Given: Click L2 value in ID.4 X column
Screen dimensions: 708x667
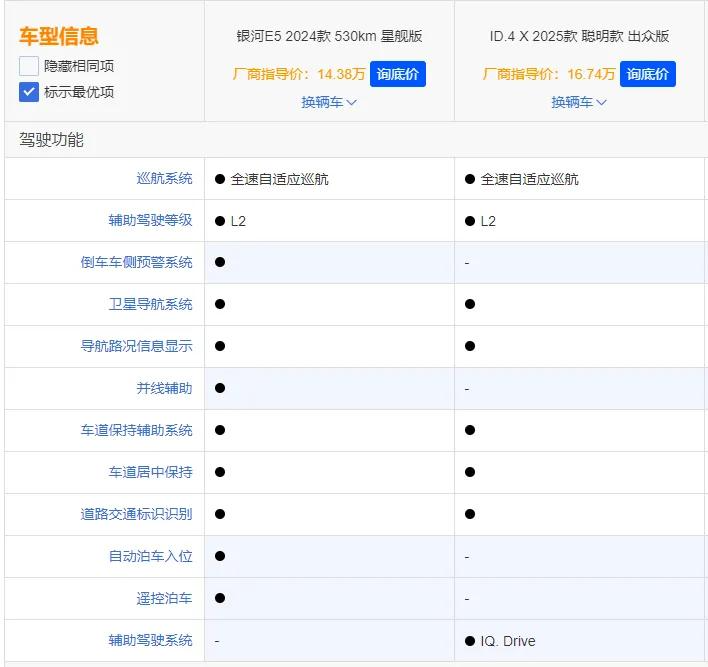Looking at the screenshot, I should pyautogui.click(x=488, y=221).
